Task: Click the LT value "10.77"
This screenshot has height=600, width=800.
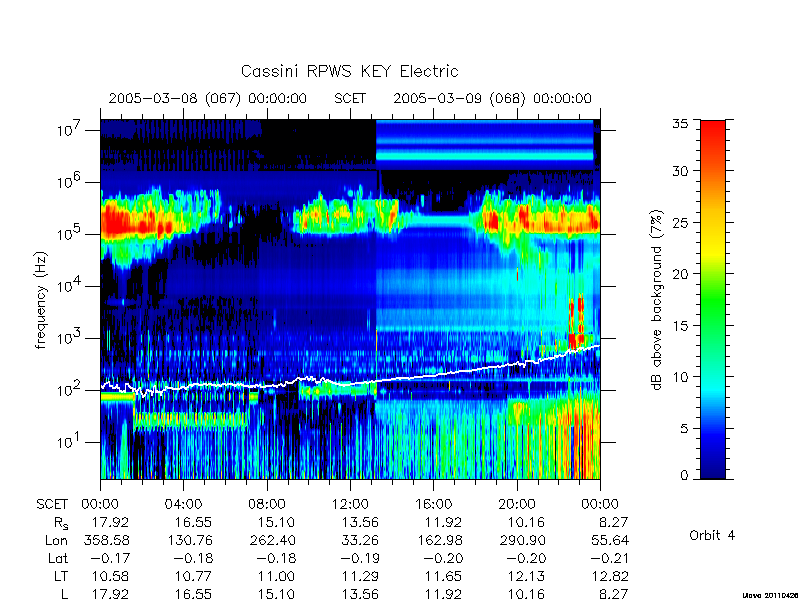Action: coord(194,576)
